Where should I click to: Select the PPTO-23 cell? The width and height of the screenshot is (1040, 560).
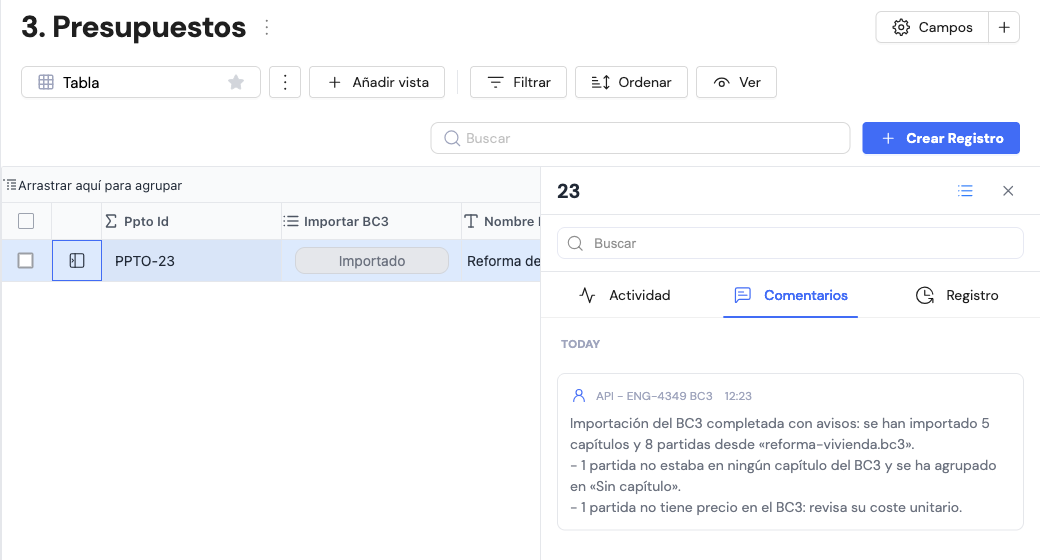pos(192,261)
